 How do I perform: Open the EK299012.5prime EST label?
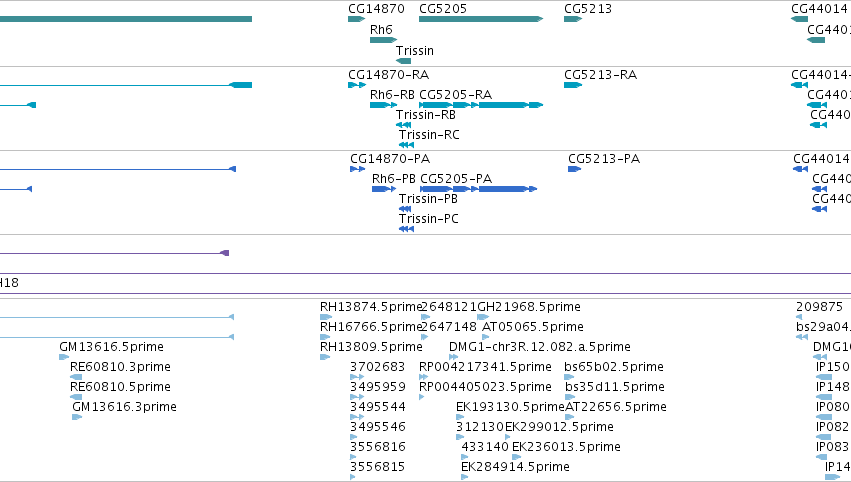coord(559,428)
